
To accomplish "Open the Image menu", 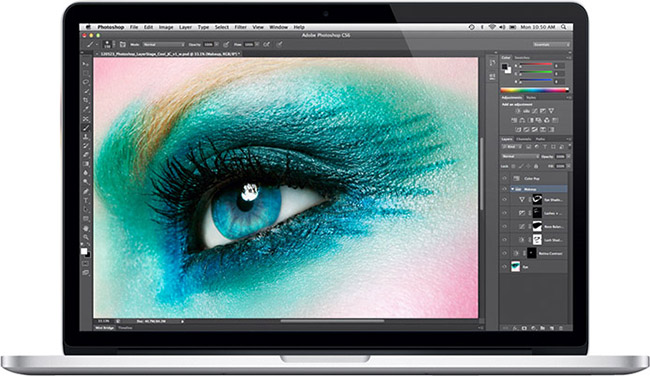I will coord(166,27).
